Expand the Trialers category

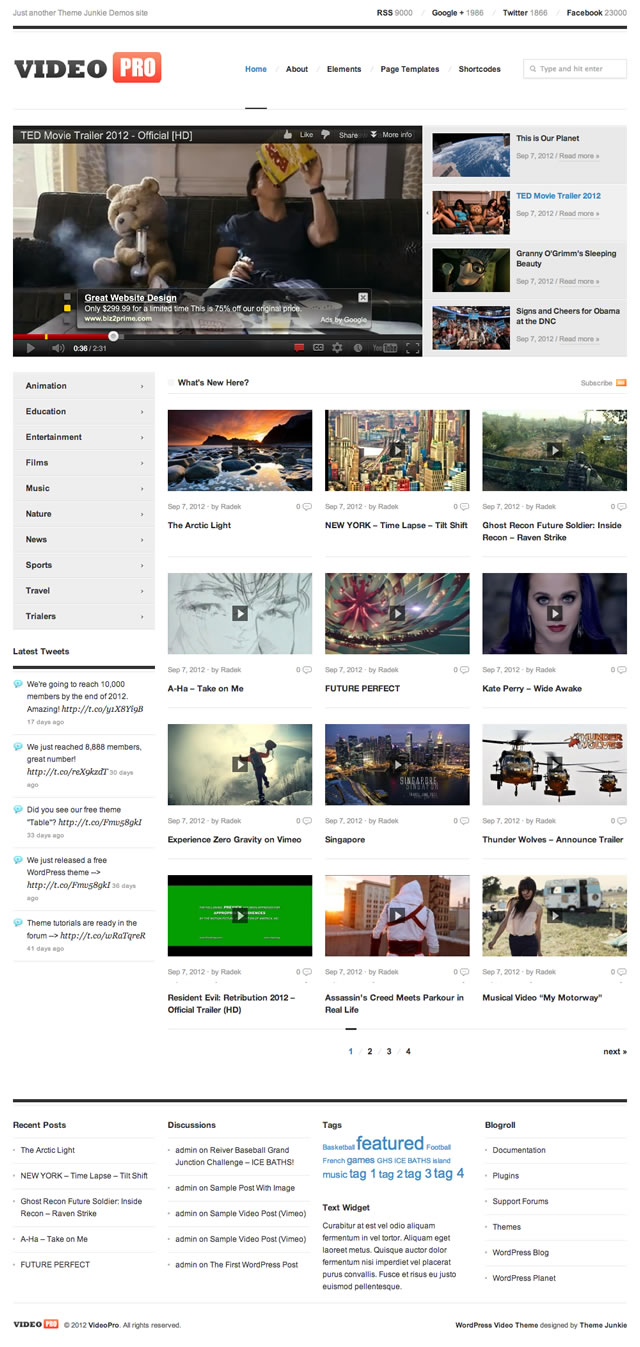click(84, 616)
